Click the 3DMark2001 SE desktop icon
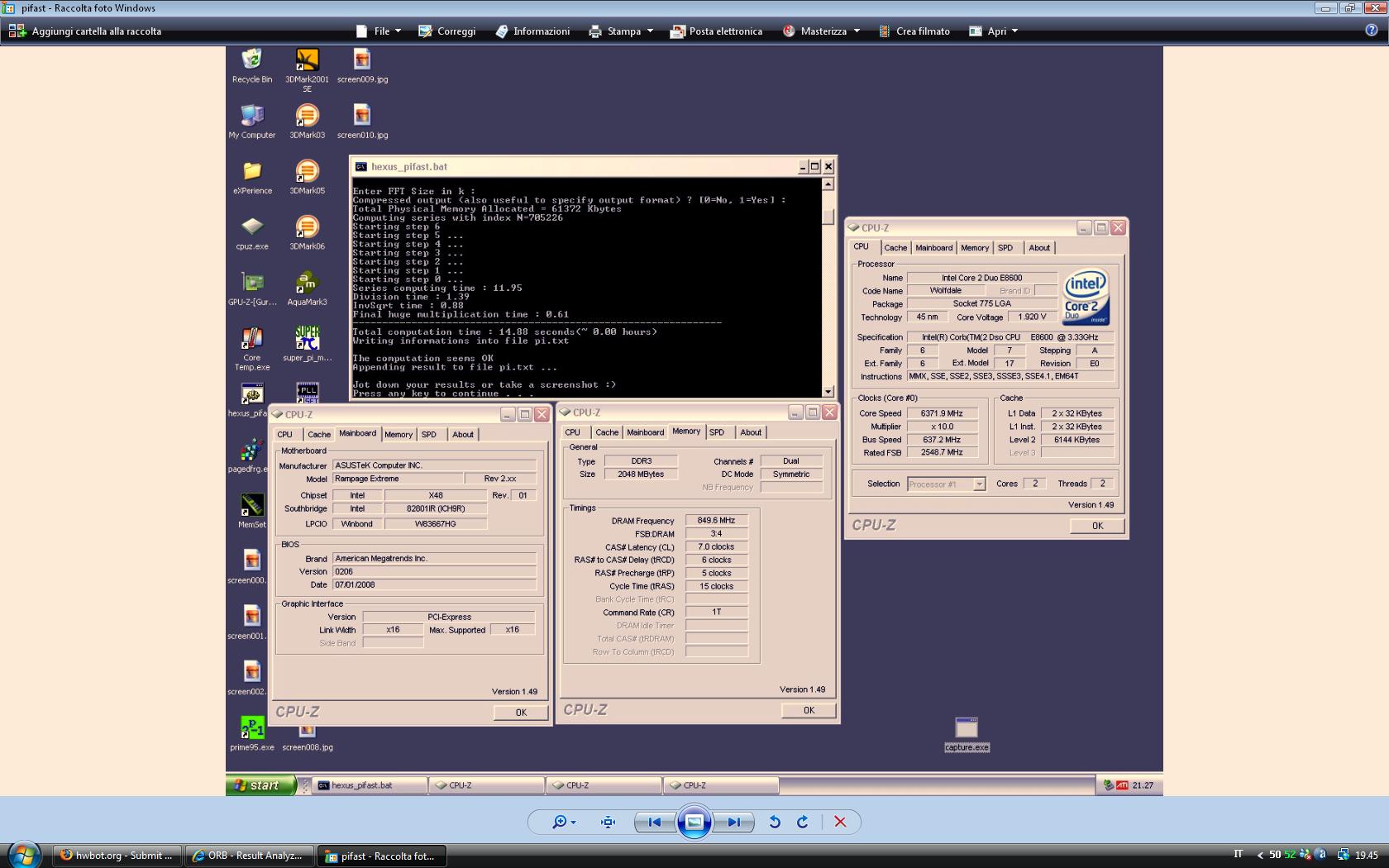Screen dimensions: 1389x868 [x=307, y=70]
